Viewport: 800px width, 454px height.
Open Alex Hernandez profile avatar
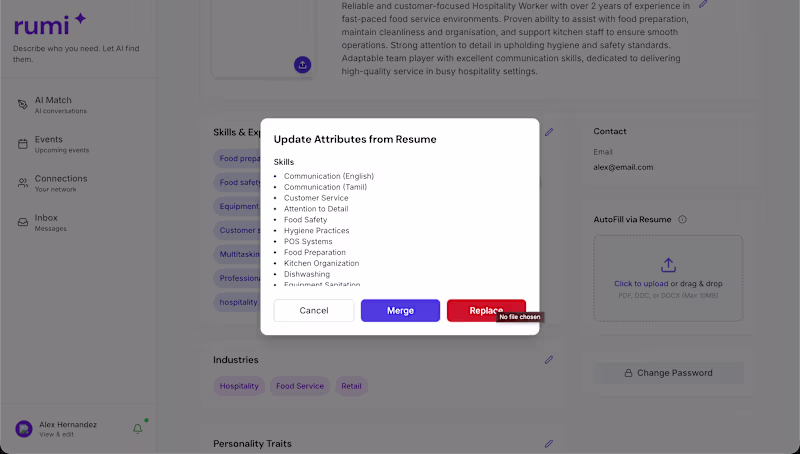pos(24,429)
